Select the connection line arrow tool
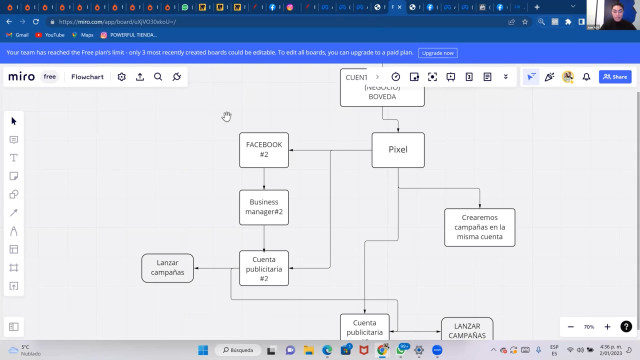The image size is (640, 360). point(14,213)
